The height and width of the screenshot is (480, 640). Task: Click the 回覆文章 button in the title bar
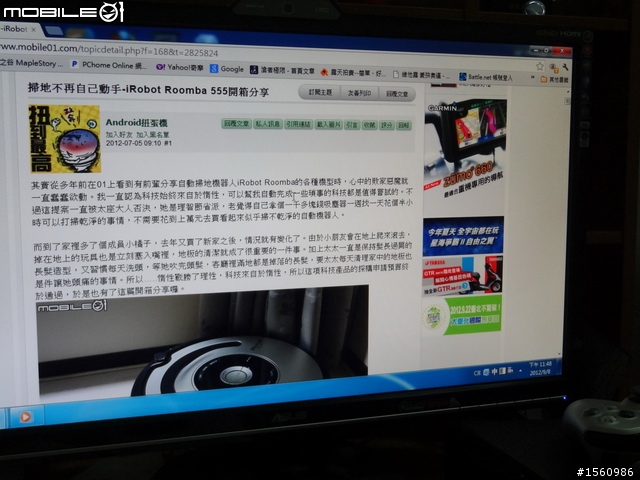coord(397,94)
